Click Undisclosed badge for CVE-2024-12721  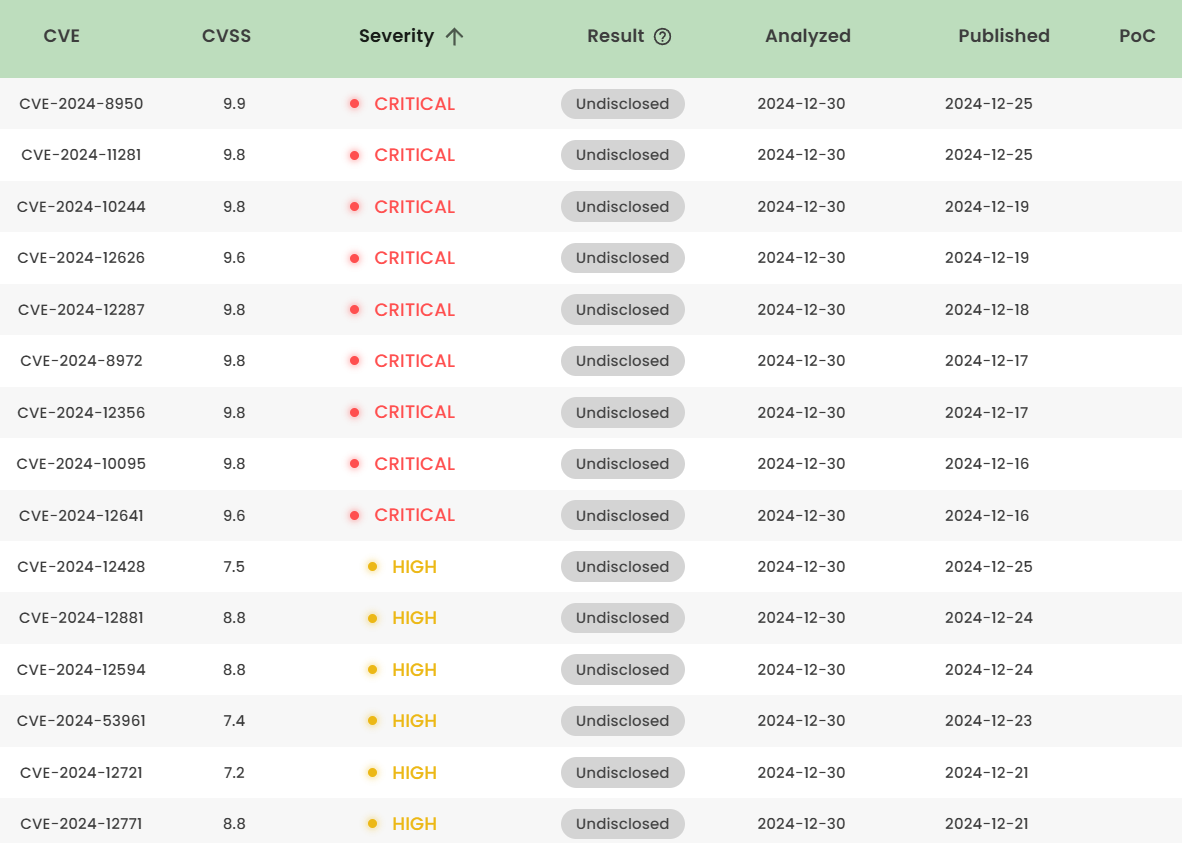pos(623,773)
